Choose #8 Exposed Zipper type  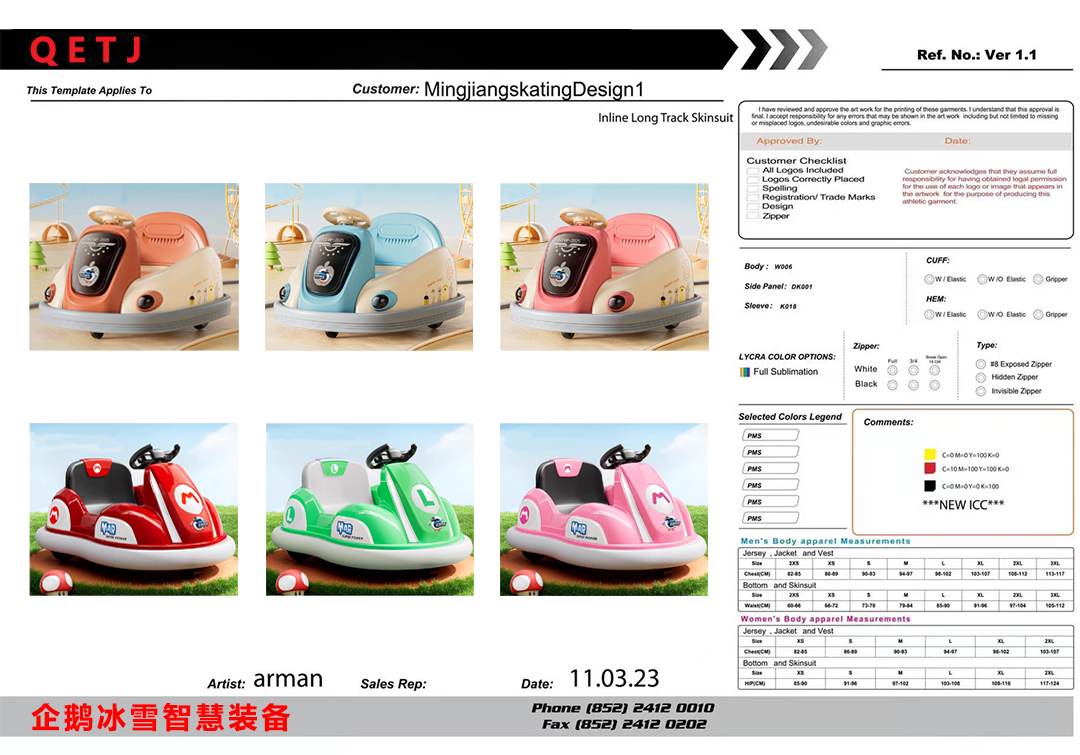(x=981, y=364)
